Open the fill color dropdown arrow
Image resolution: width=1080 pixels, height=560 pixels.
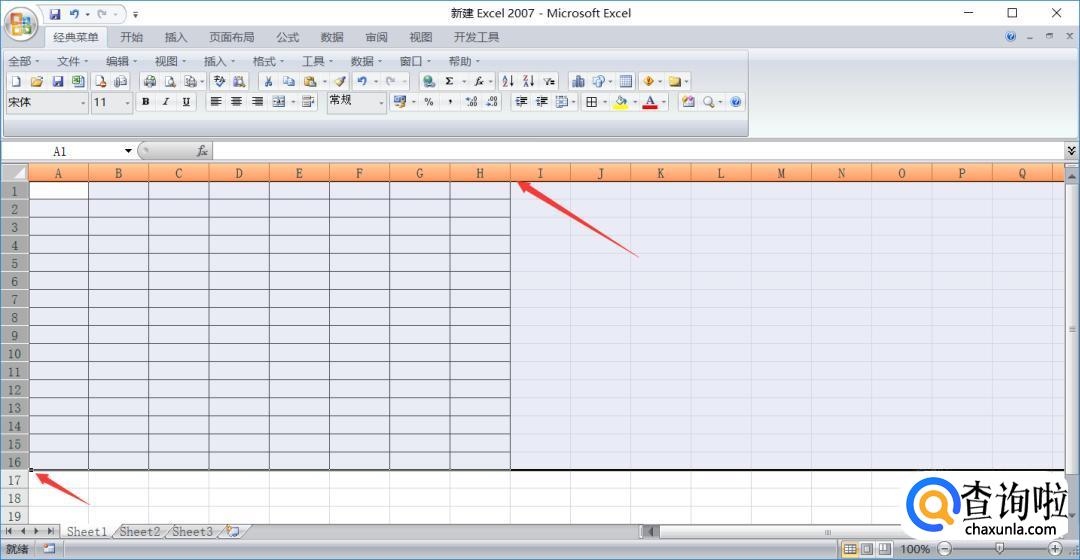pos(635,102)
